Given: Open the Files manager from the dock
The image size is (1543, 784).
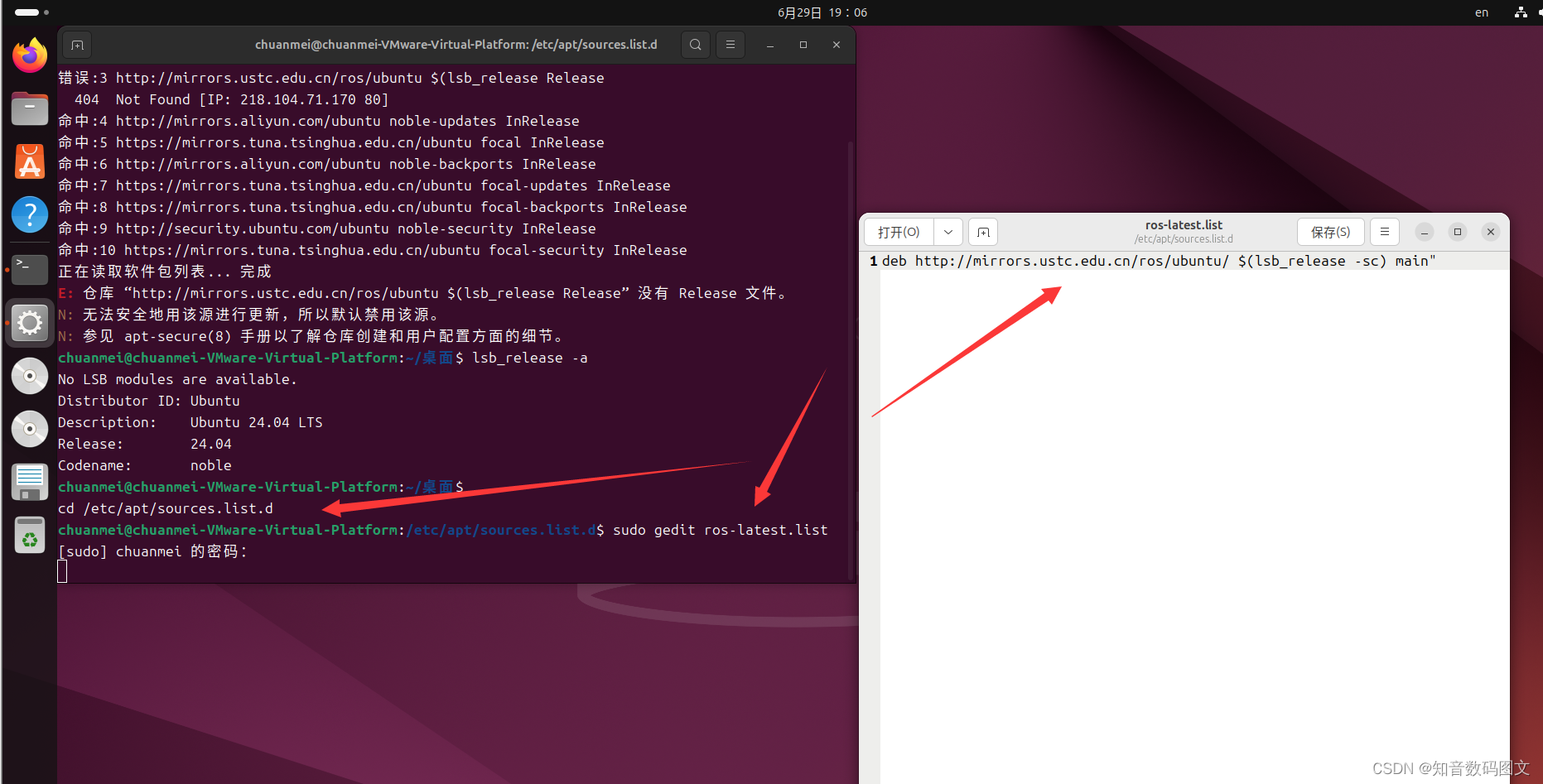Looking at the screenshot, I should click(29, 108).
